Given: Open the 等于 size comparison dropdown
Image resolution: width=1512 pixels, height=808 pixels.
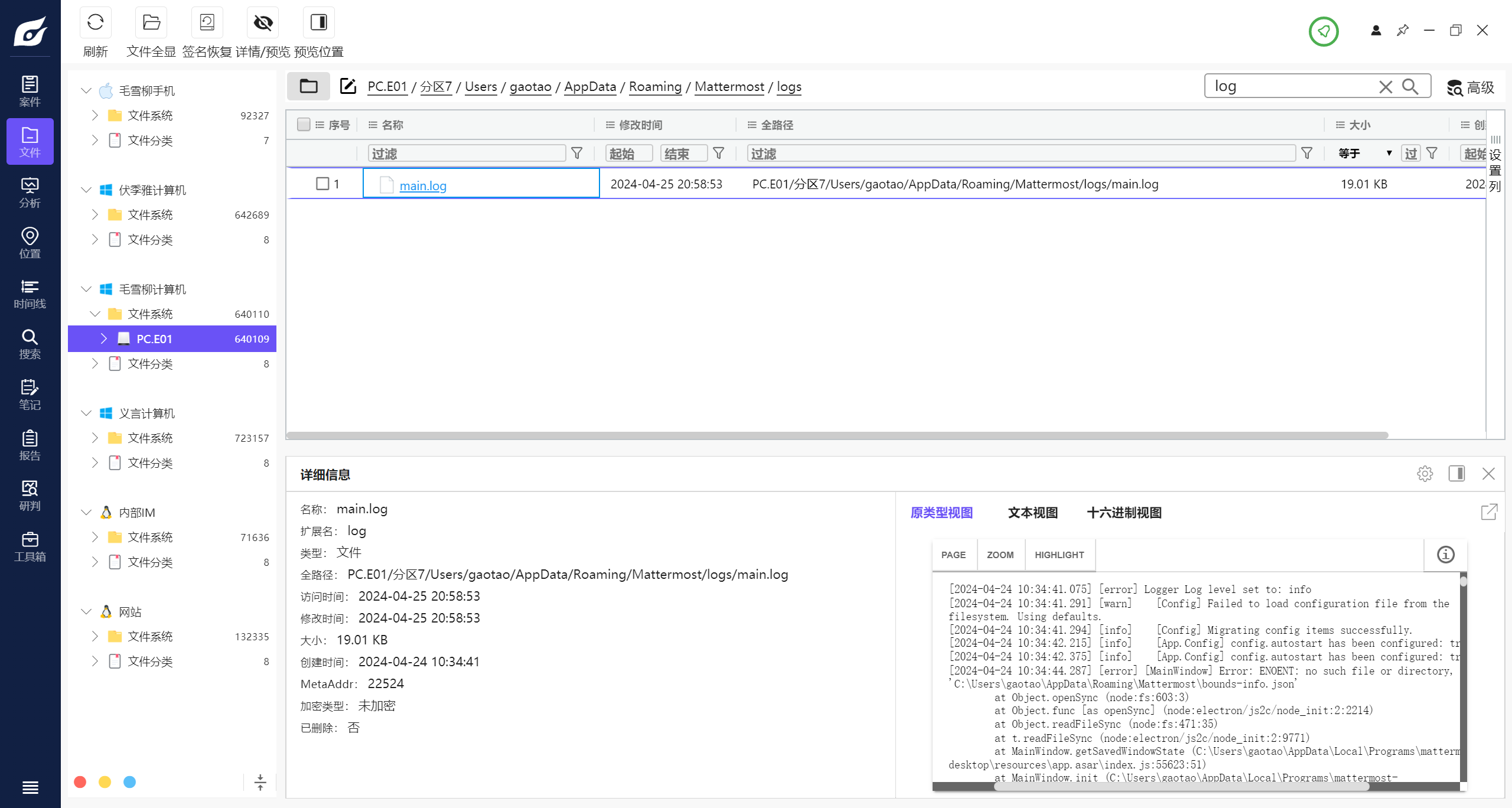Looking at the screenshot, I should (1364, 154).
